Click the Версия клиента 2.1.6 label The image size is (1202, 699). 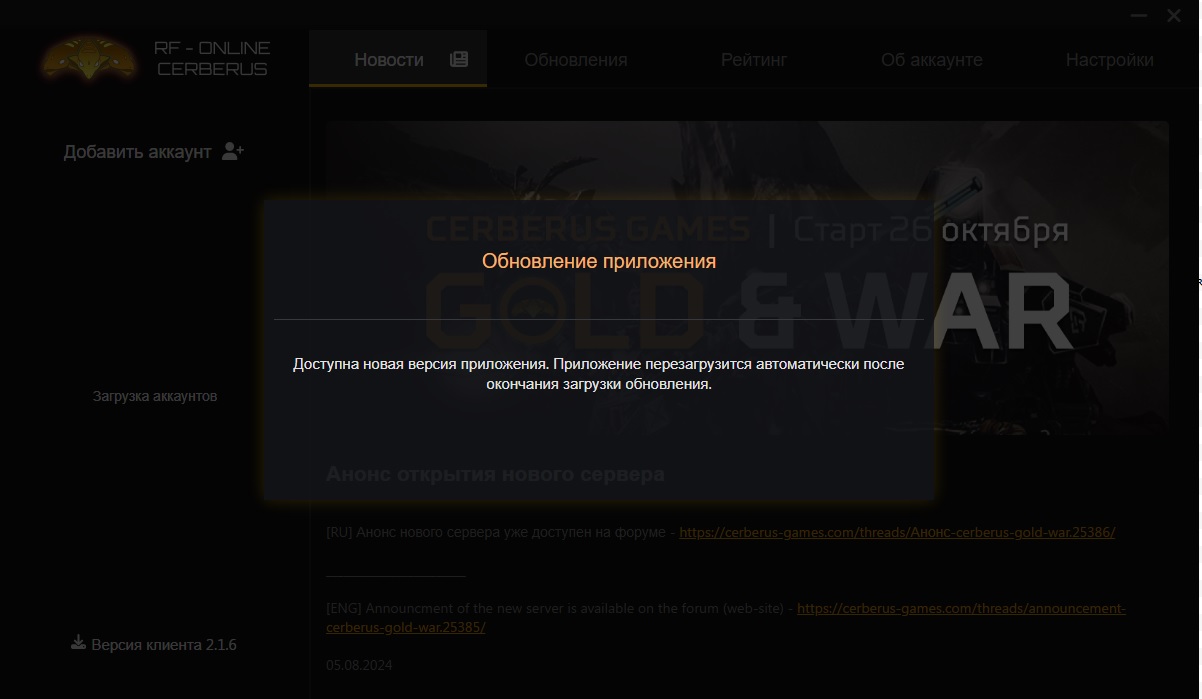click(x=164, y=645)
